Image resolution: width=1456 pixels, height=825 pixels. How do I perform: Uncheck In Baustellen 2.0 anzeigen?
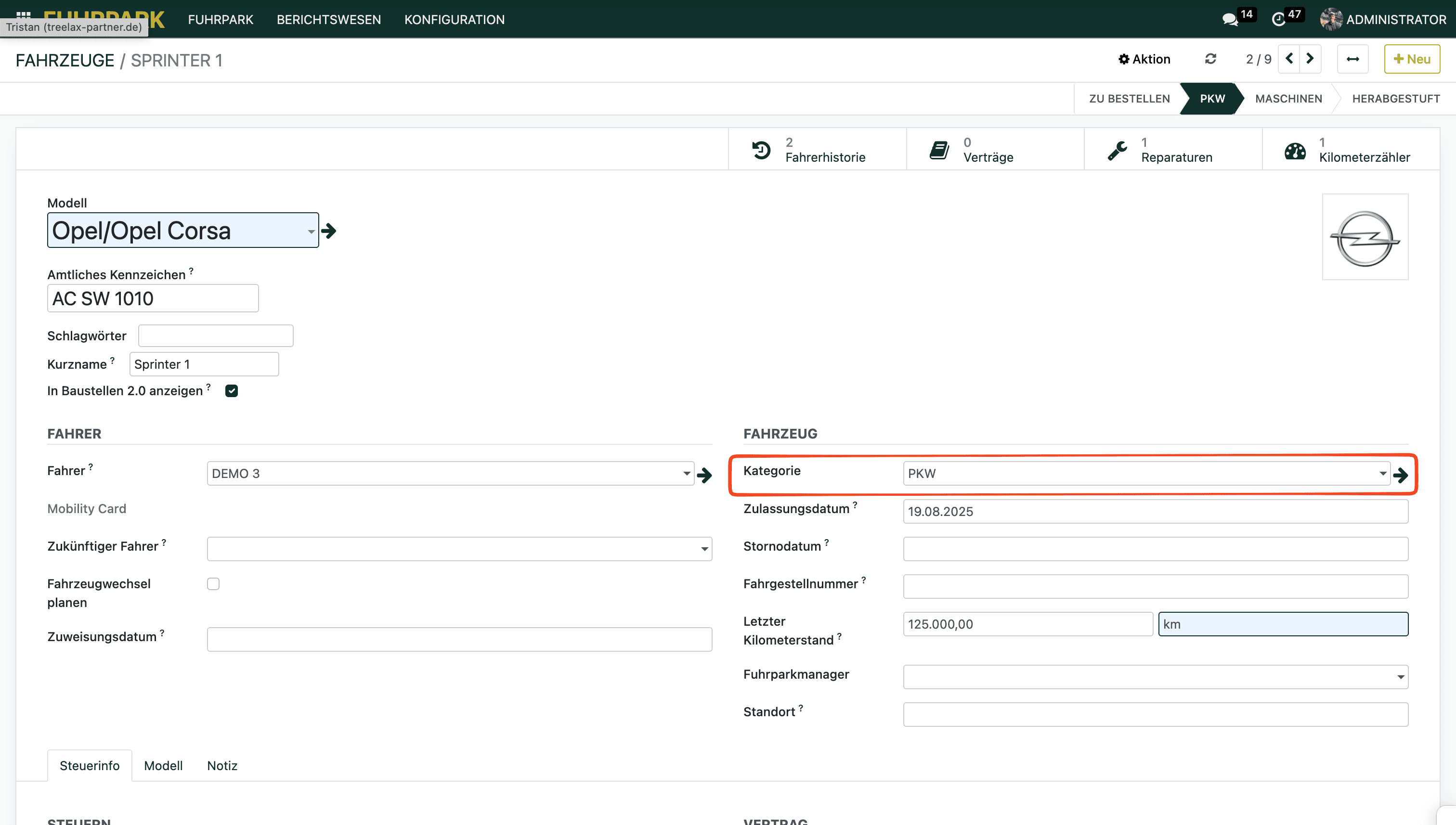click(x=231, y=391)
